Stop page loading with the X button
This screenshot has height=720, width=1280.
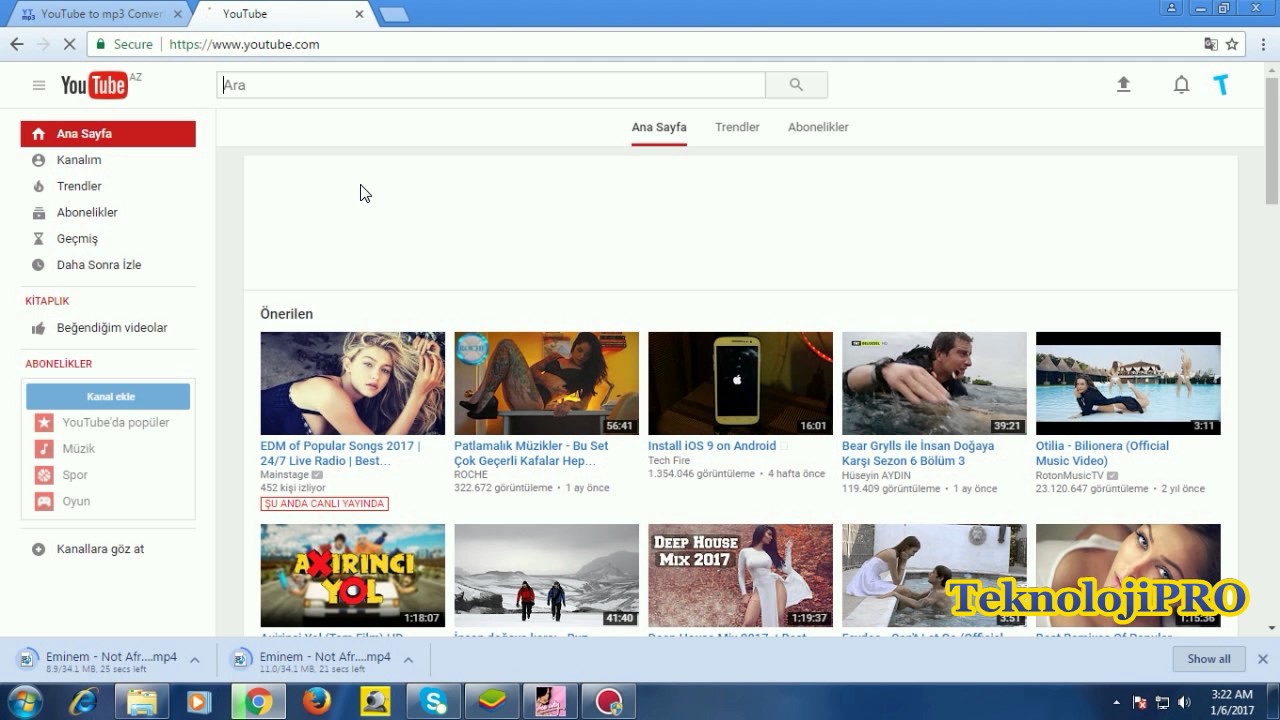tap(69, 44)
